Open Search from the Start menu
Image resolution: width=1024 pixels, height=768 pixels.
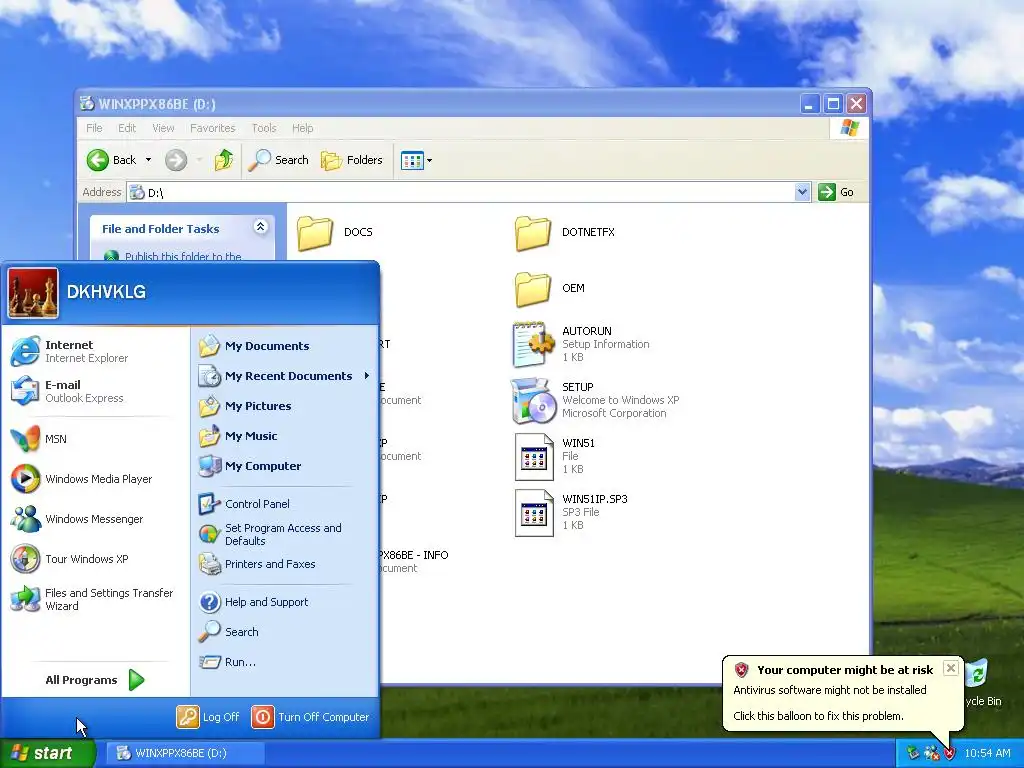point(284,632)
